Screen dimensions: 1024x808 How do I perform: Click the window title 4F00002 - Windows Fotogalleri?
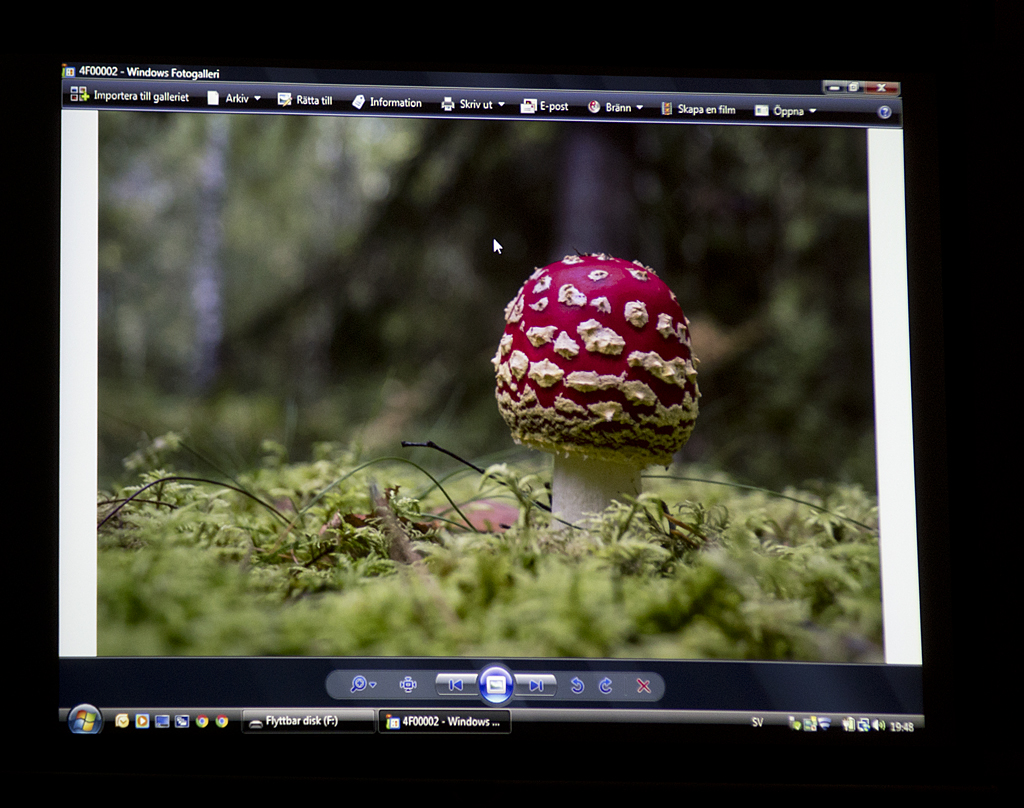149,72
